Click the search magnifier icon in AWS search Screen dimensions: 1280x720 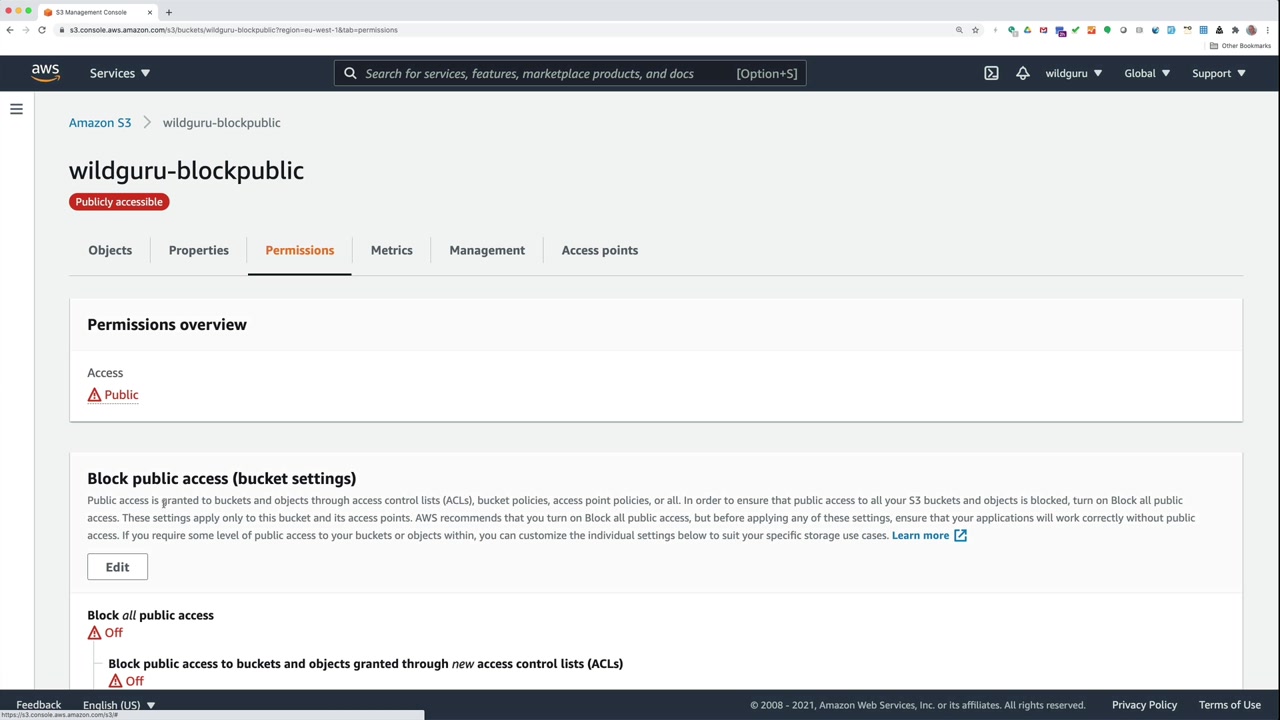pos(350,73)
